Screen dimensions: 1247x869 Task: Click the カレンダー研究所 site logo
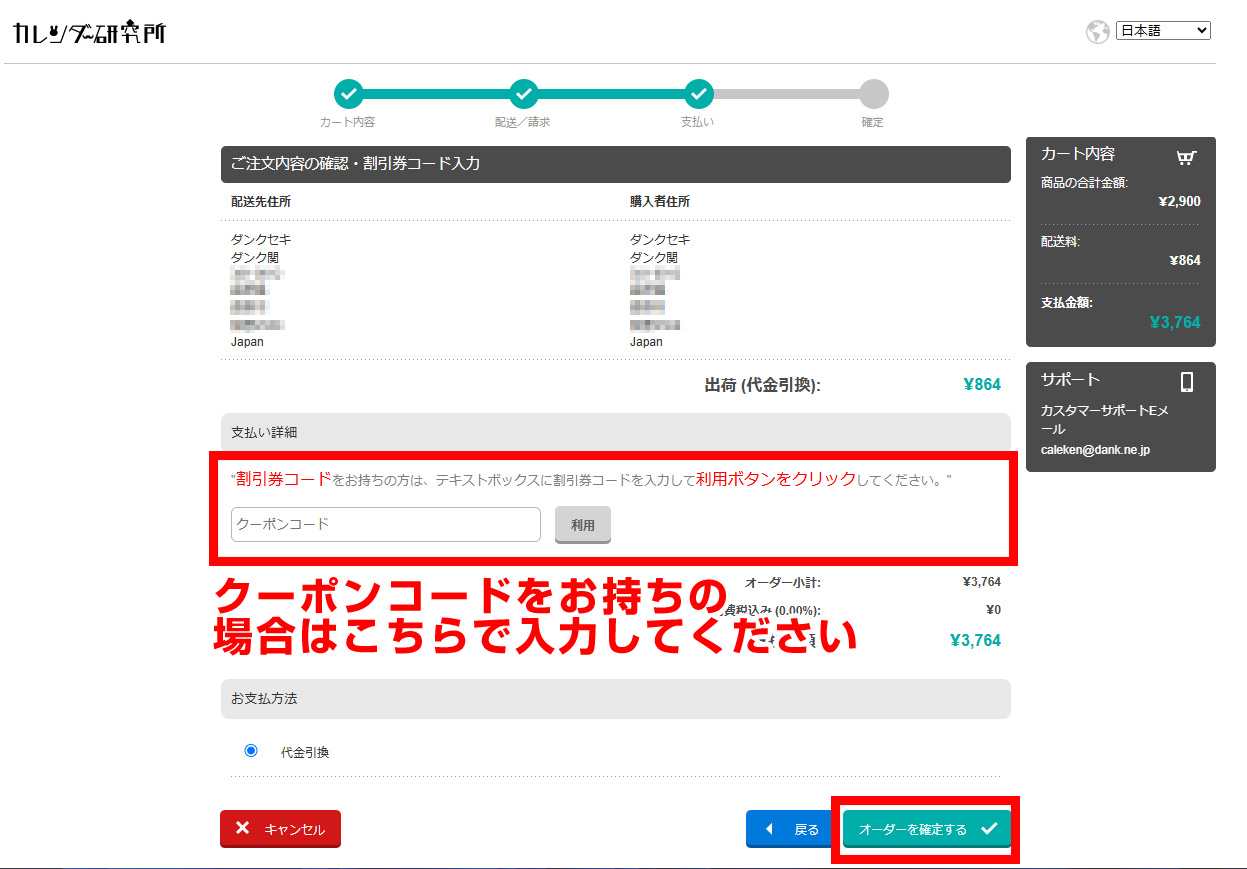(x=90, y=33)
